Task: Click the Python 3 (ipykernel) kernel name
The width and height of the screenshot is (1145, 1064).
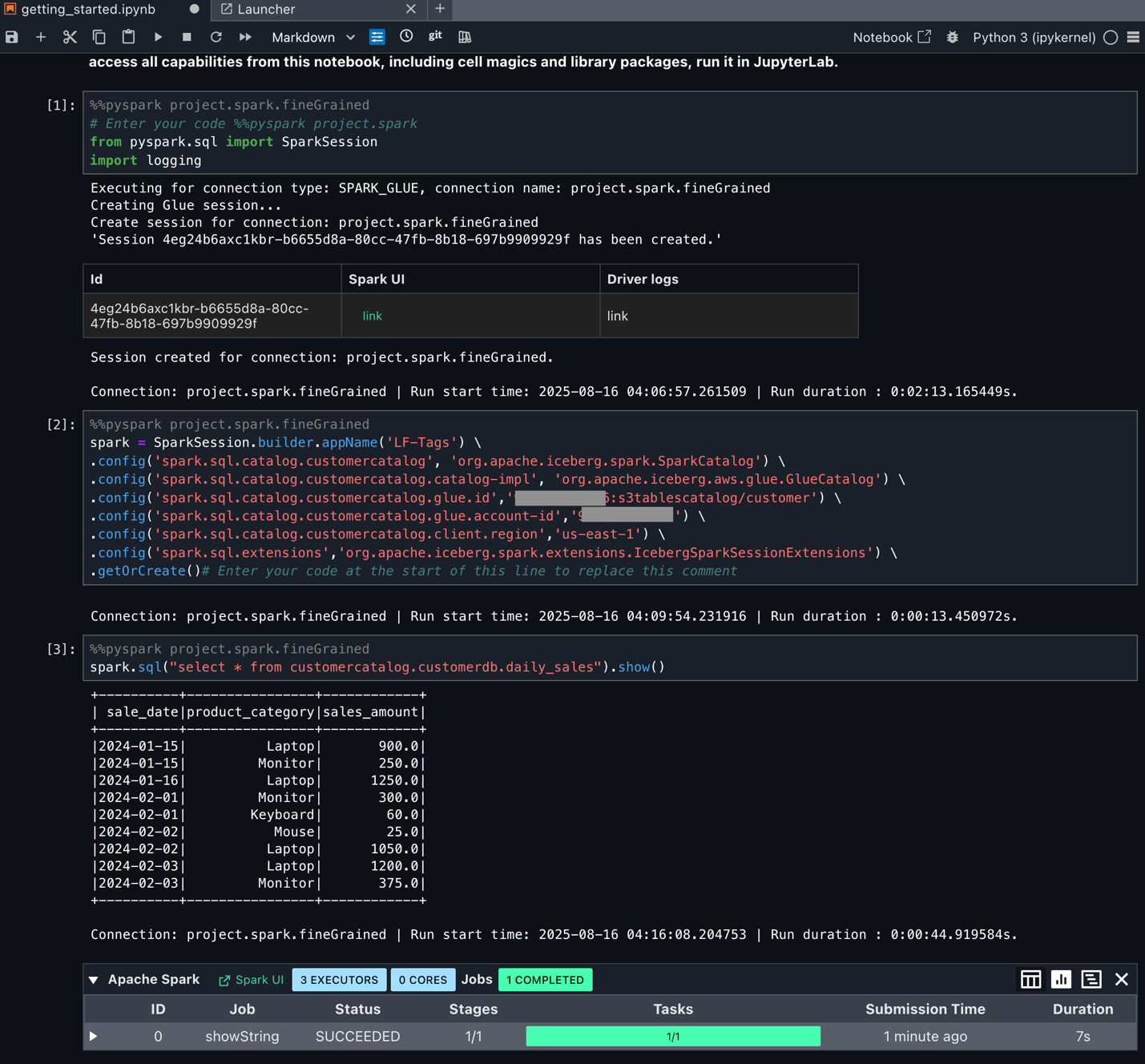Action: click(x=1034, y=37)
